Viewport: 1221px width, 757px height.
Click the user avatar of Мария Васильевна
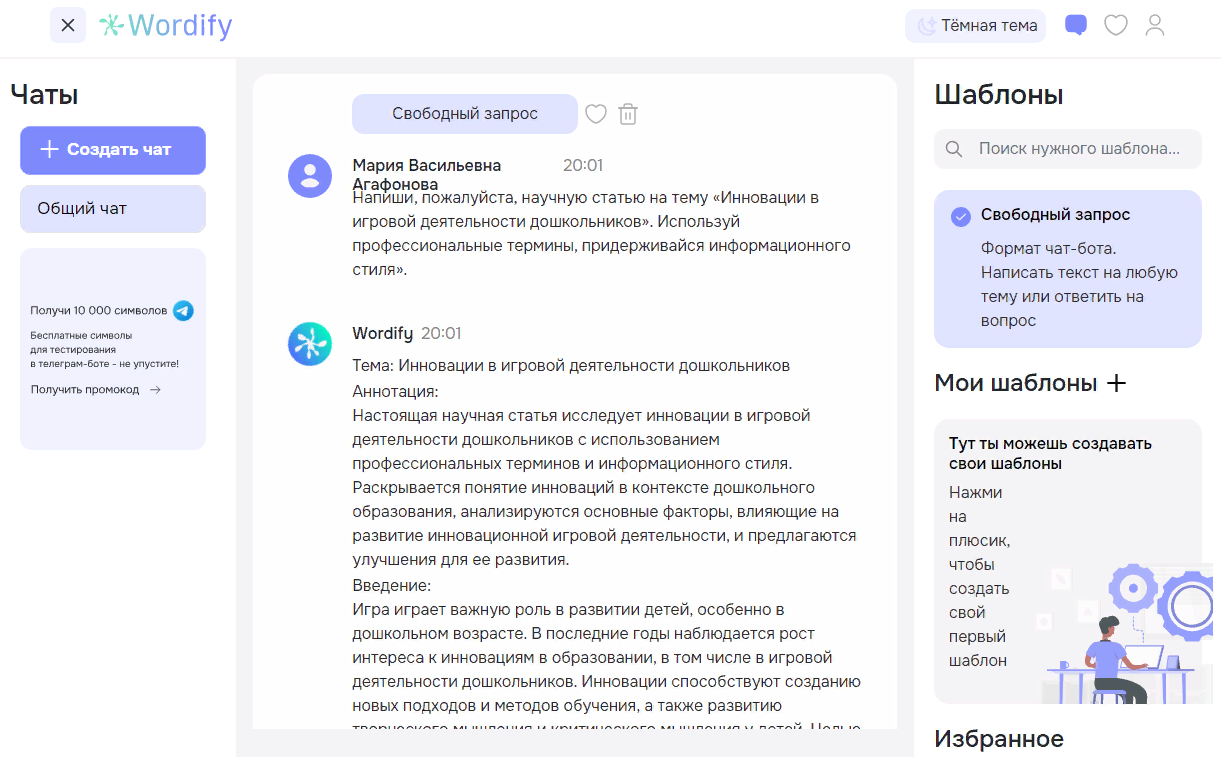pyautogui.click(x=310, y=176)
